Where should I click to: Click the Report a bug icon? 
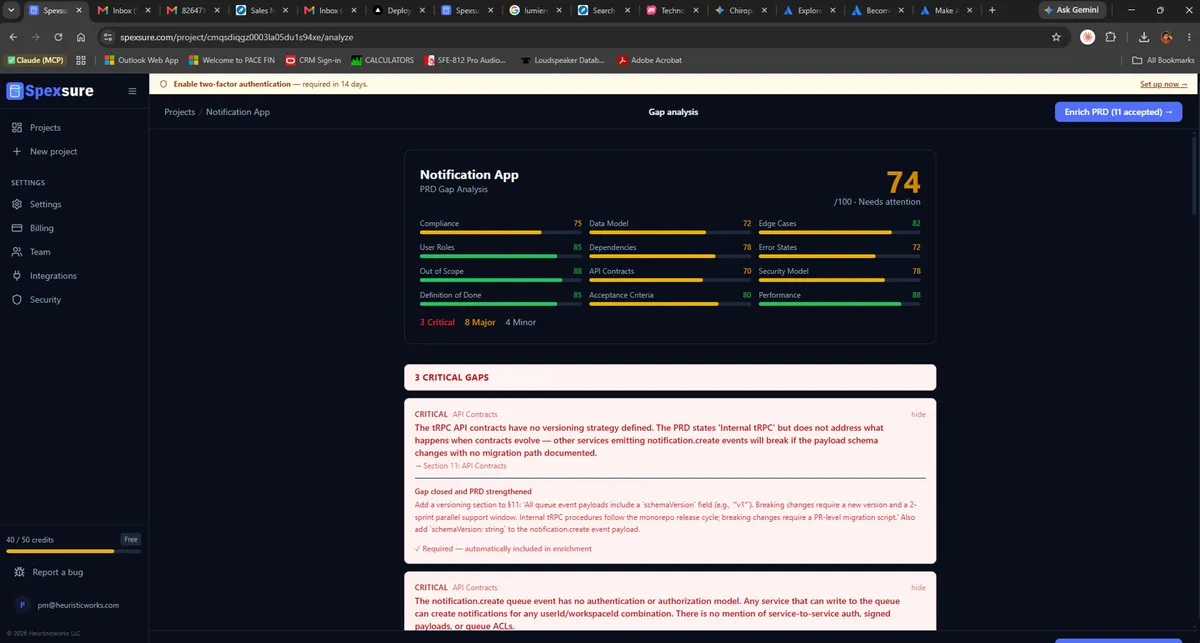(18, 572)
